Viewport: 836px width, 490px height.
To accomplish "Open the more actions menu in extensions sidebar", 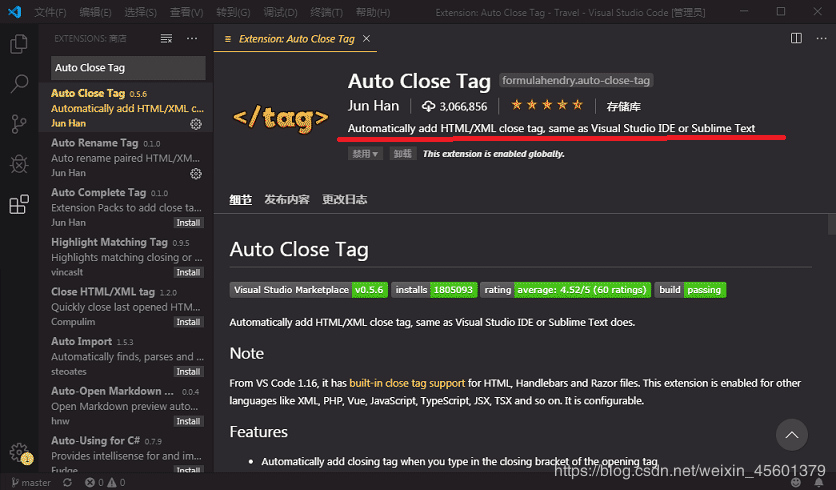I will pyautogui.click(x=192, y=38).
